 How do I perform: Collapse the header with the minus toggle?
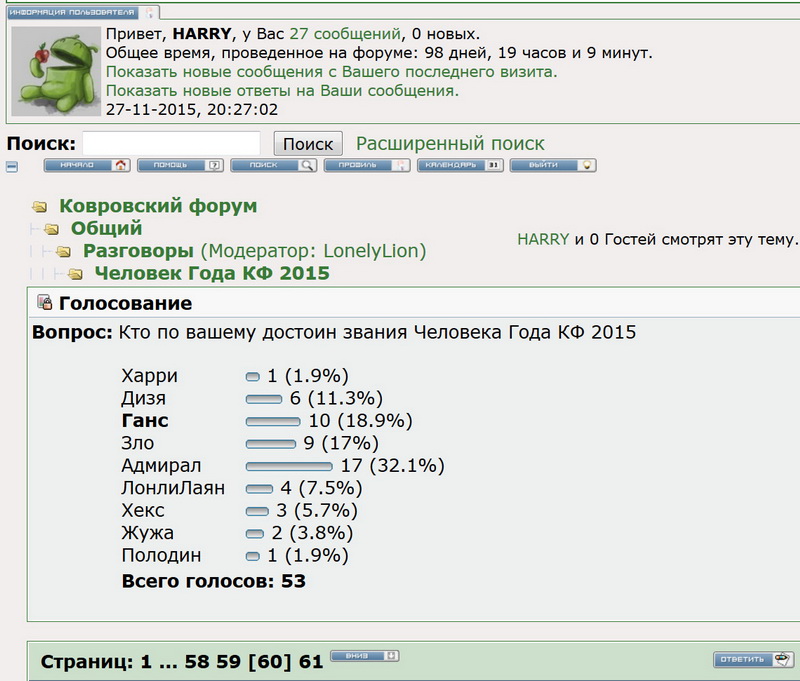coord(12,167)
